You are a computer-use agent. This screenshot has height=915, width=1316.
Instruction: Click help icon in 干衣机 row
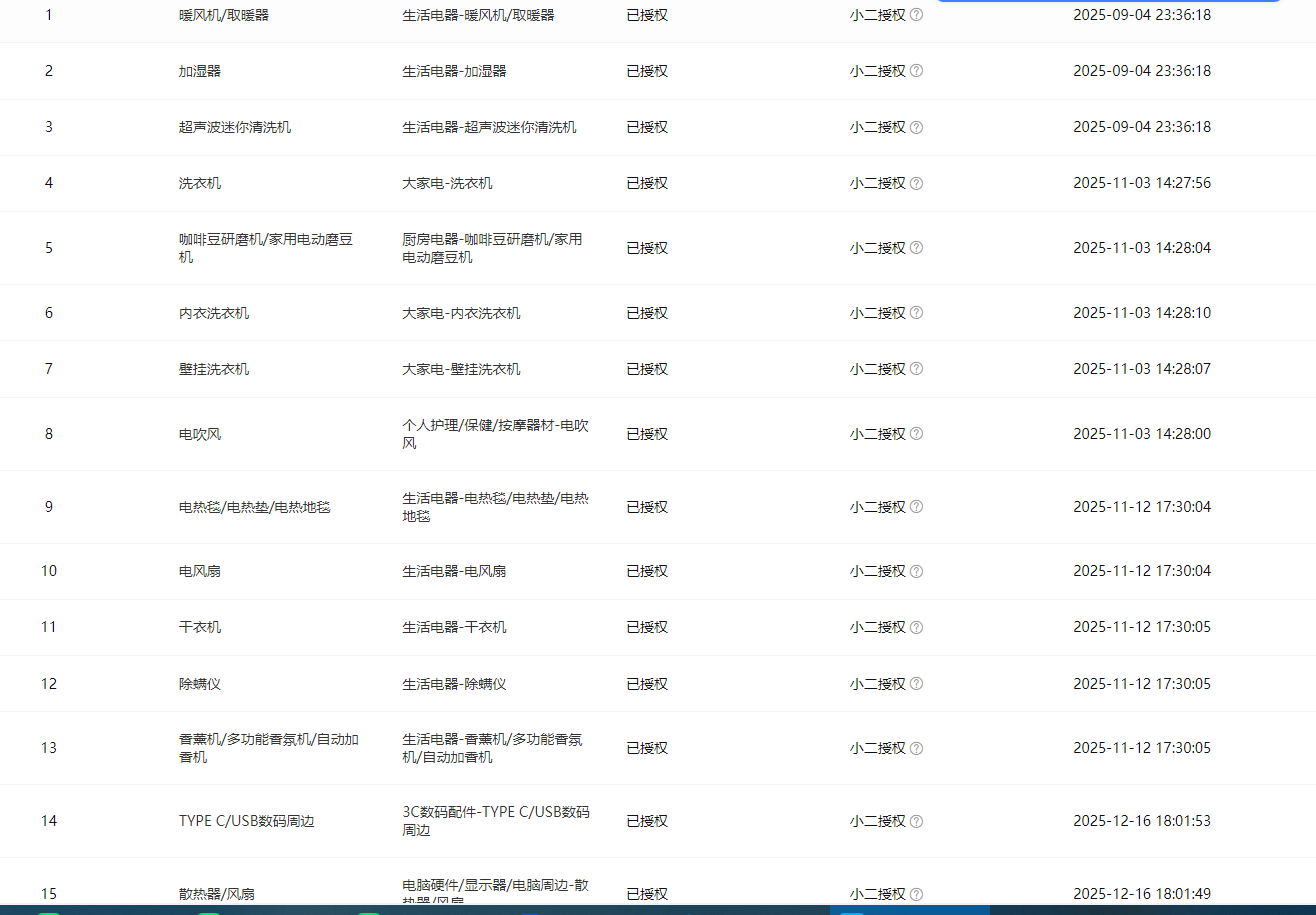coord(916,627)
